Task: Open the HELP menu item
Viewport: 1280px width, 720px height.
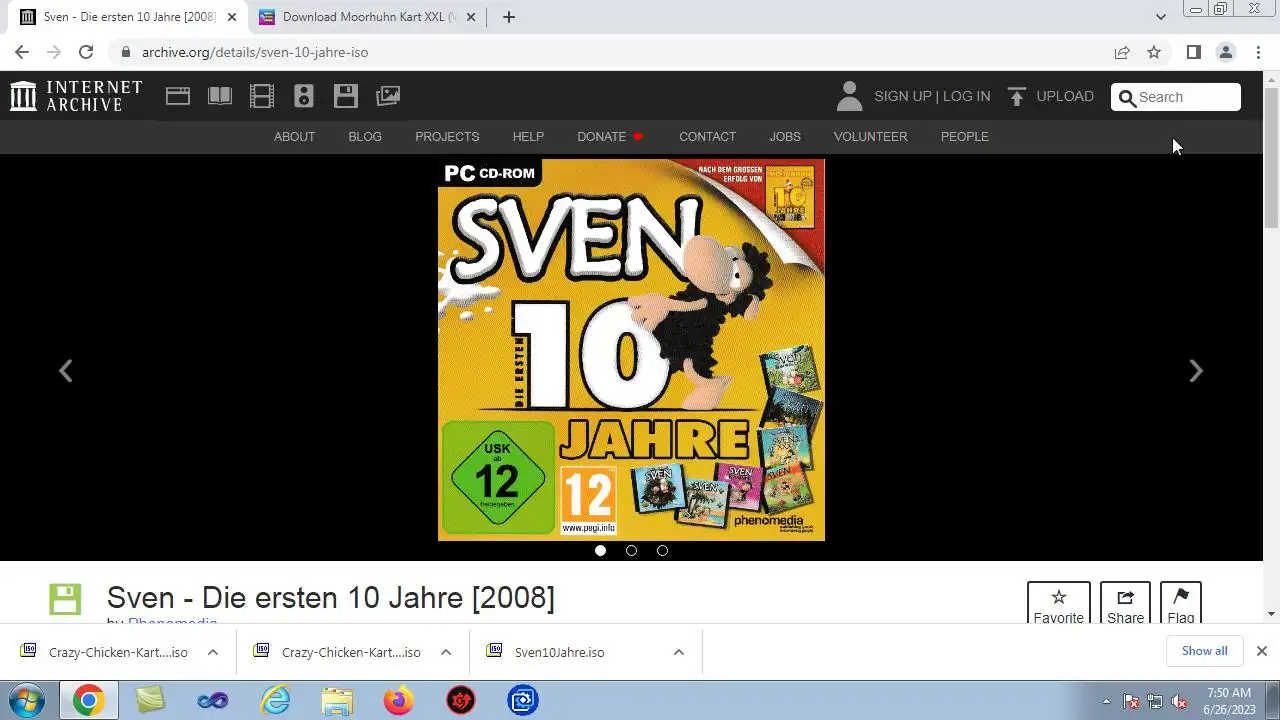Action: point(528,137)
